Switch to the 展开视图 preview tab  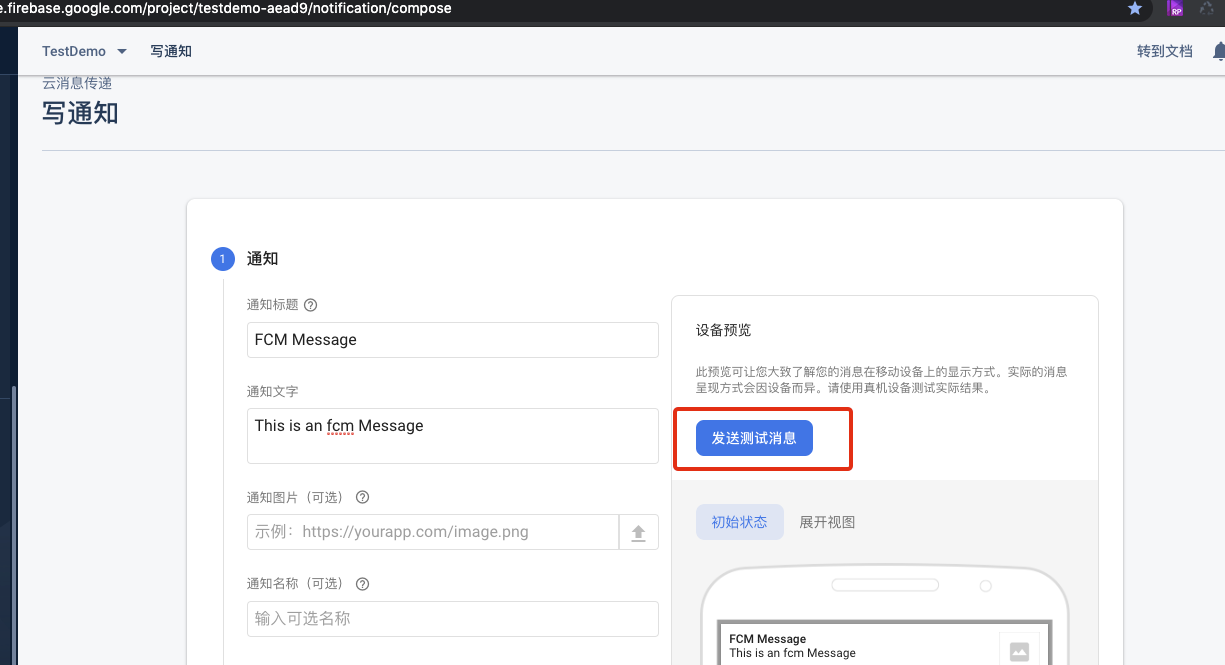(x=827, y=521)
